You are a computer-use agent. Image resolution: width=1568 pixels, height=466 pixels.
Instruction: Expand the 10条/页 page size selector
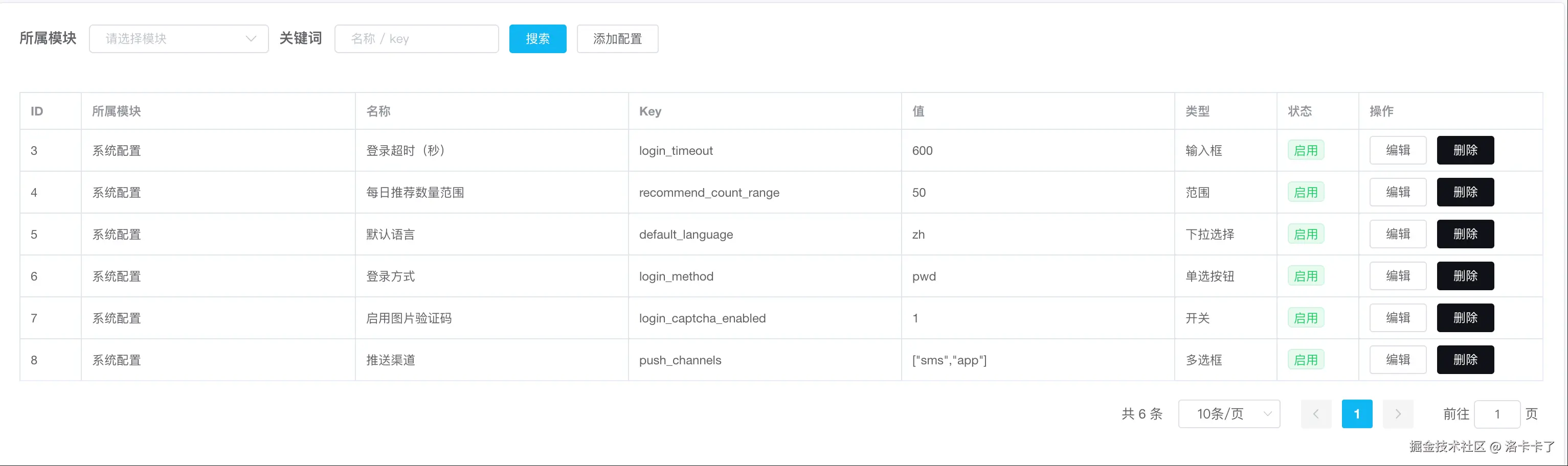point(1228,414)
